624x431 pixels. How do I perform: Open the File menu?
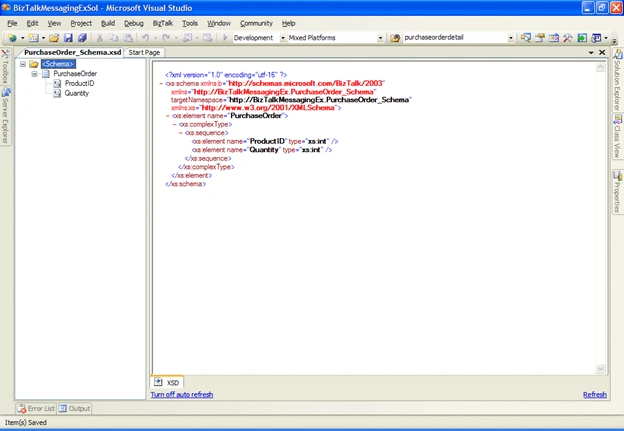coord(12,23)
